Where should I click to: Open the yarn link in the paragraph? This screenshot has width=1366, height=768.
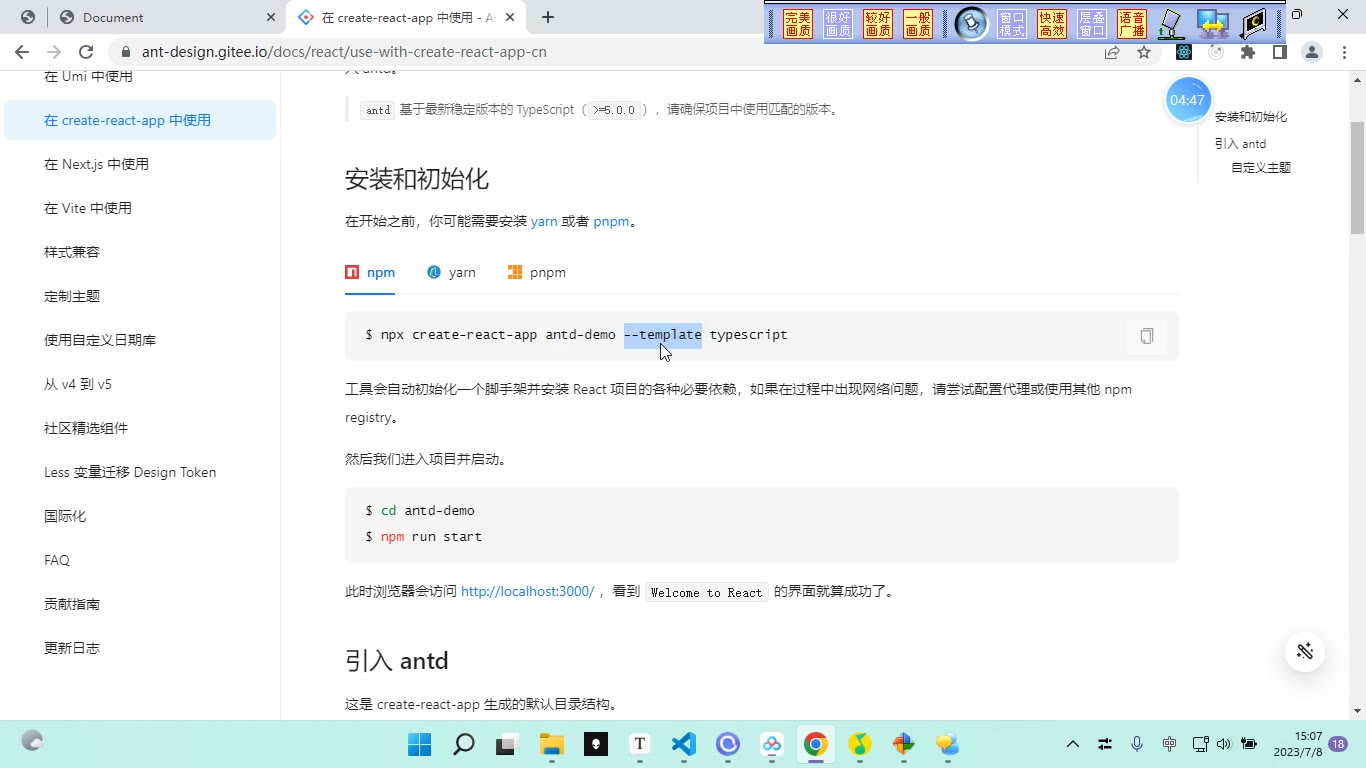tap(544, 221)
